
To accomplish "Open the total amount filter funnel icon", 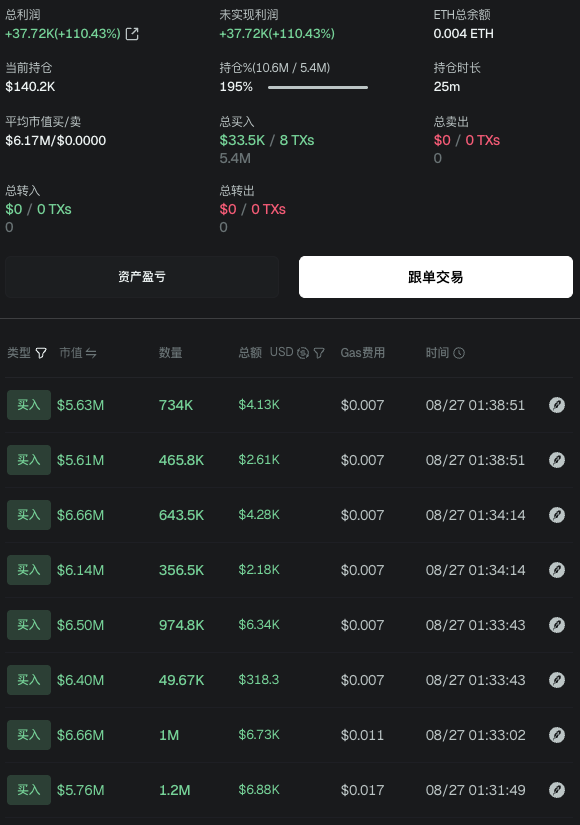I will click(319, 353).
